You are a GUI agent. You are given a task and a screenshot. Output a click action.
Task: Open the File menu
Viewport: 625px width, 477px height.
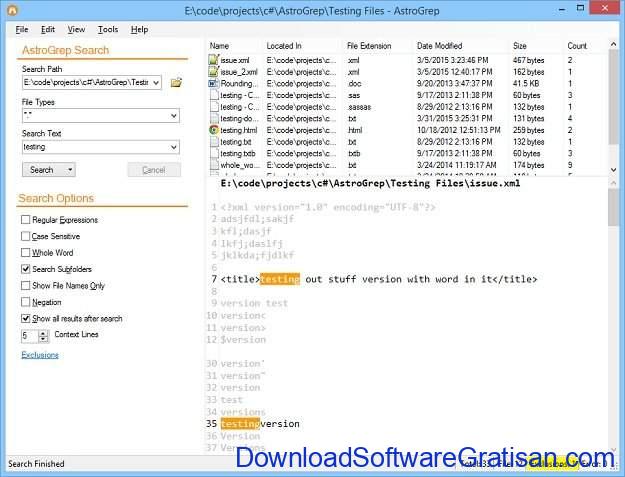pos(22,29)
